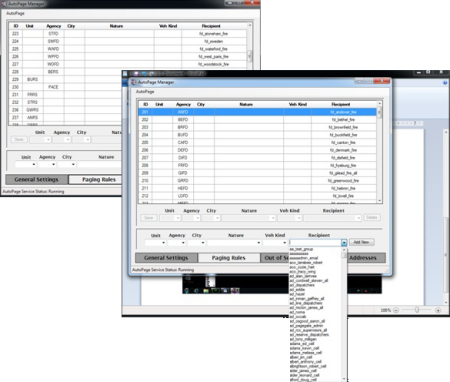Screen dimensions: 450x382
Task: Click the Word help icon in the ribbon corner
Action: click(x=445, y=82)
